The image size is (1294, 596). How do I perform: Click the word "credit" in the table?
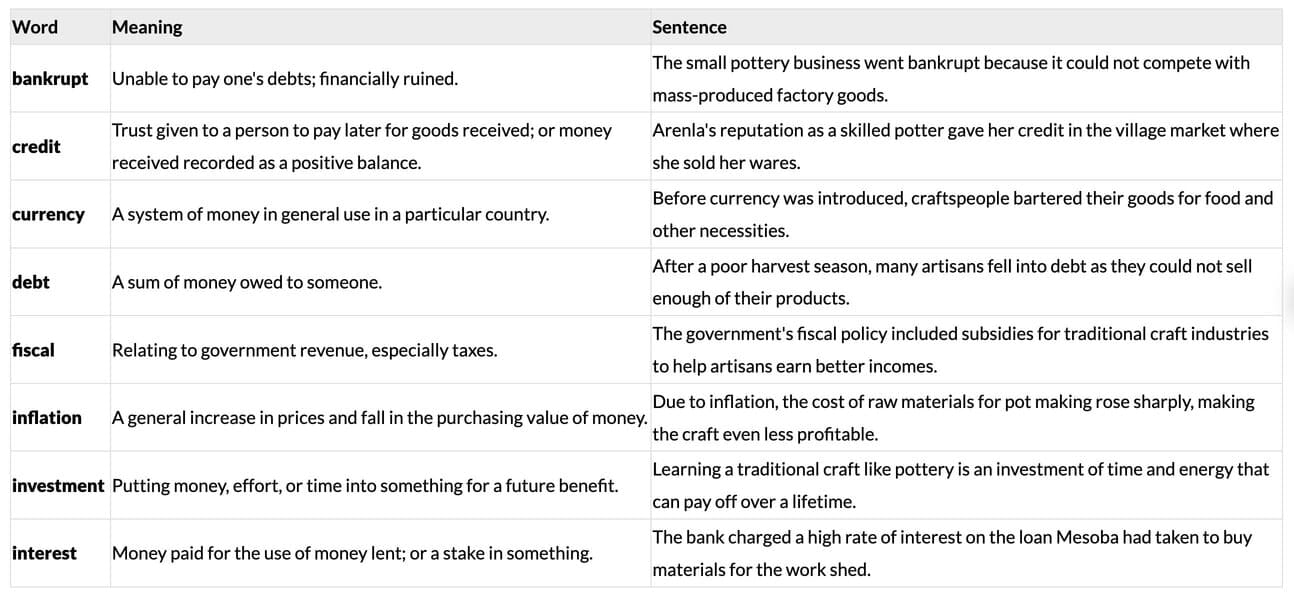point(36,146)
